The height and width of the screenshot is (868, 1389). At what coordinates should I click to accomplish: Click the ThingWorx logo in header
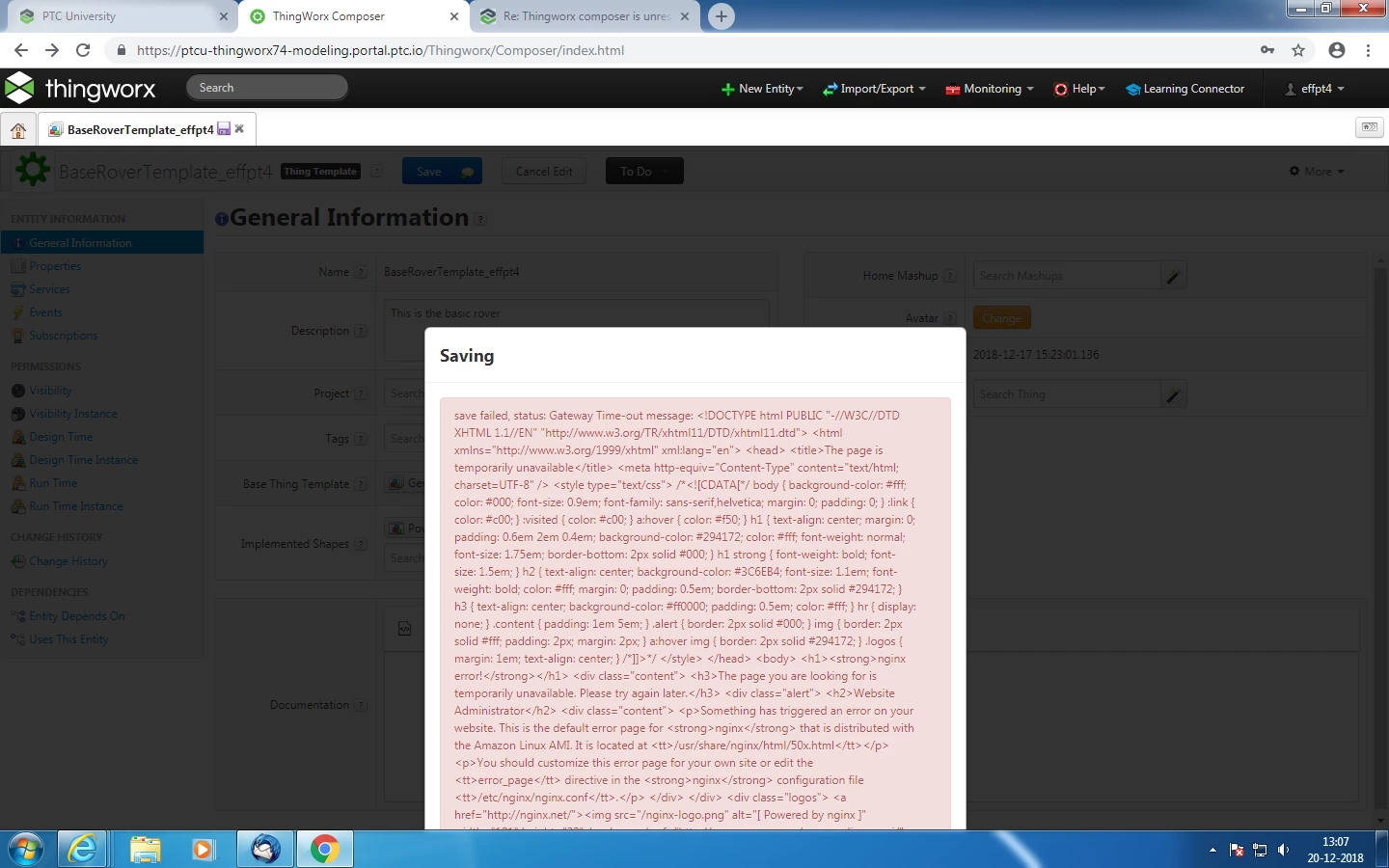point(80,89)
